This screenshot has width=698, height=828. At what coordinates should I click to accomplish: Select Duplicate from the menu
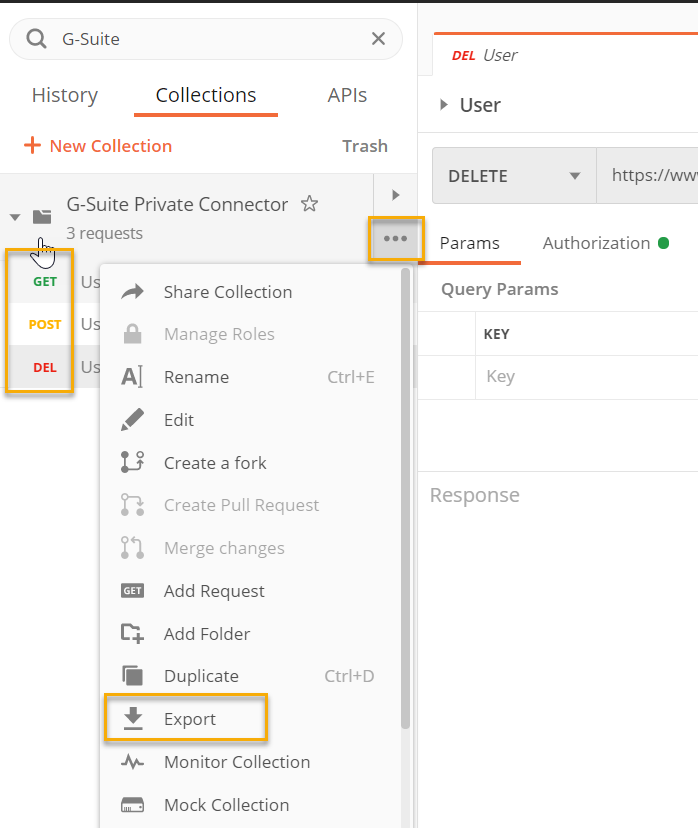(250, 676)
